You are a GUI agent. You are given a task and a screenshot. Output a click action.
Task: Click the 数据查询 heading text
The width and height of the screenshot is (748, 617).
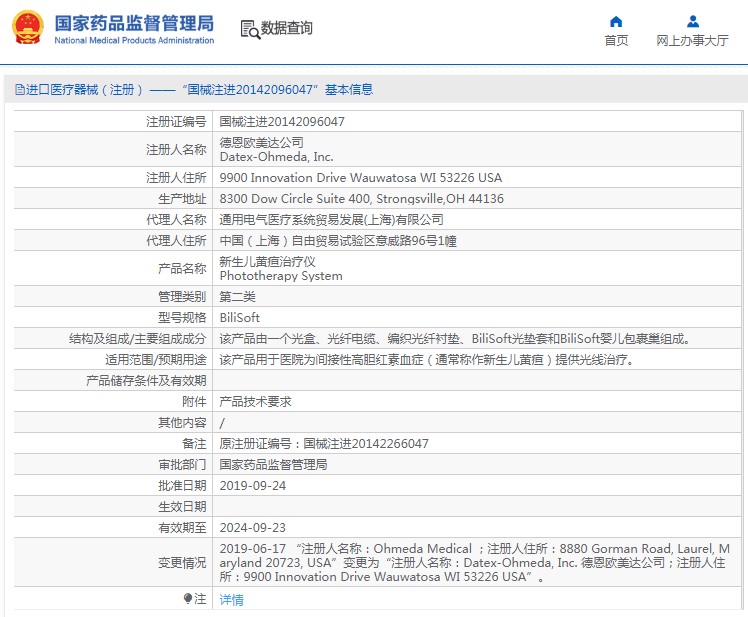pos(286,28)
